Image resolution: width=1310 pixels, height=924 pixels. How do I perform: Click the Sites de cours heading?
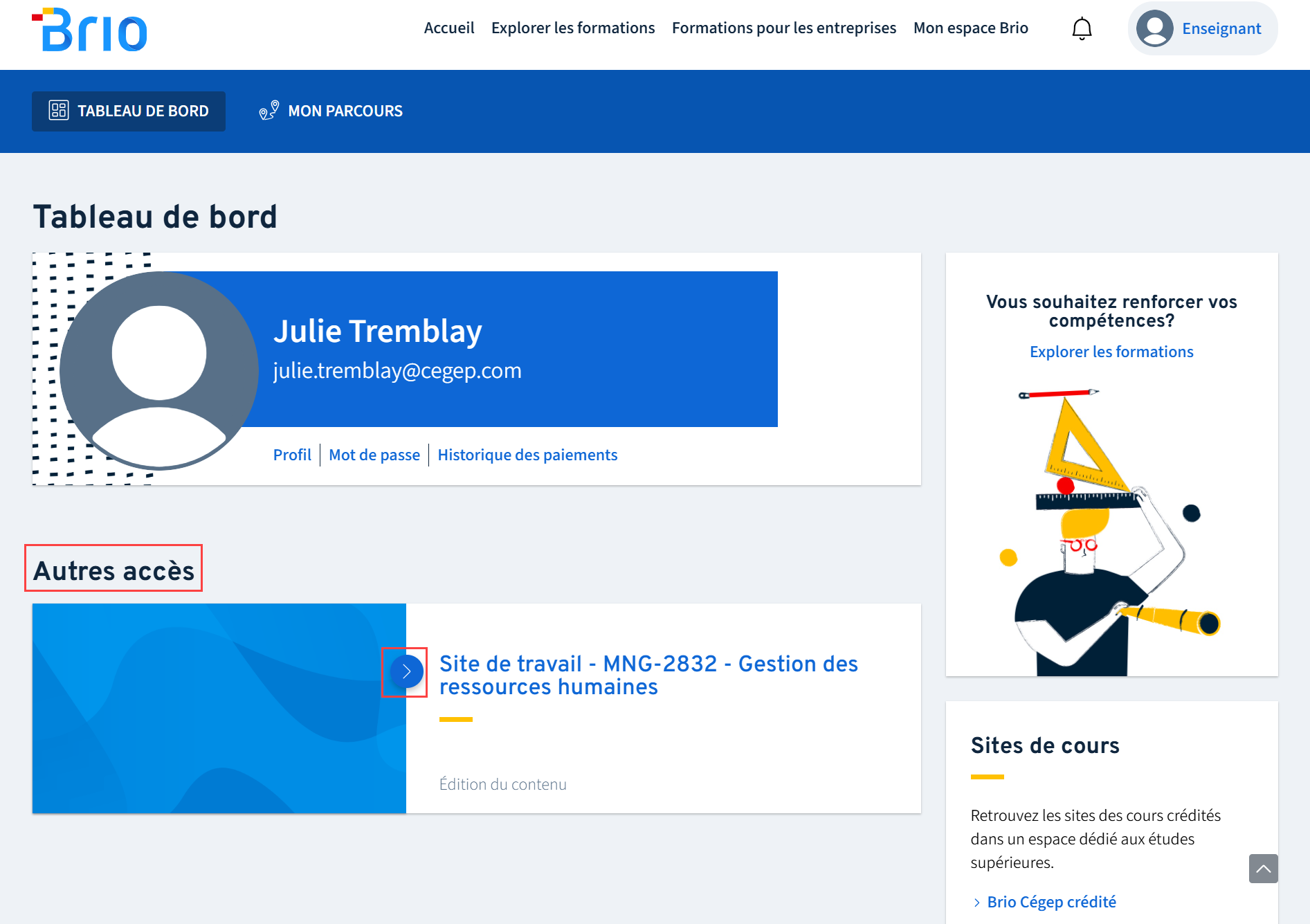click(x=1045, y=745)
